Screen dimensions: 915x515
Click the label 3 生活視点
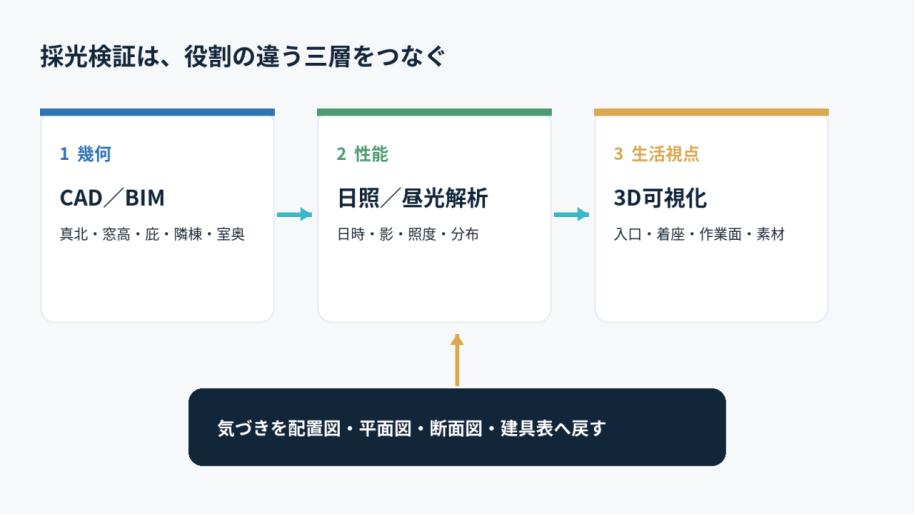coord(656,154)
